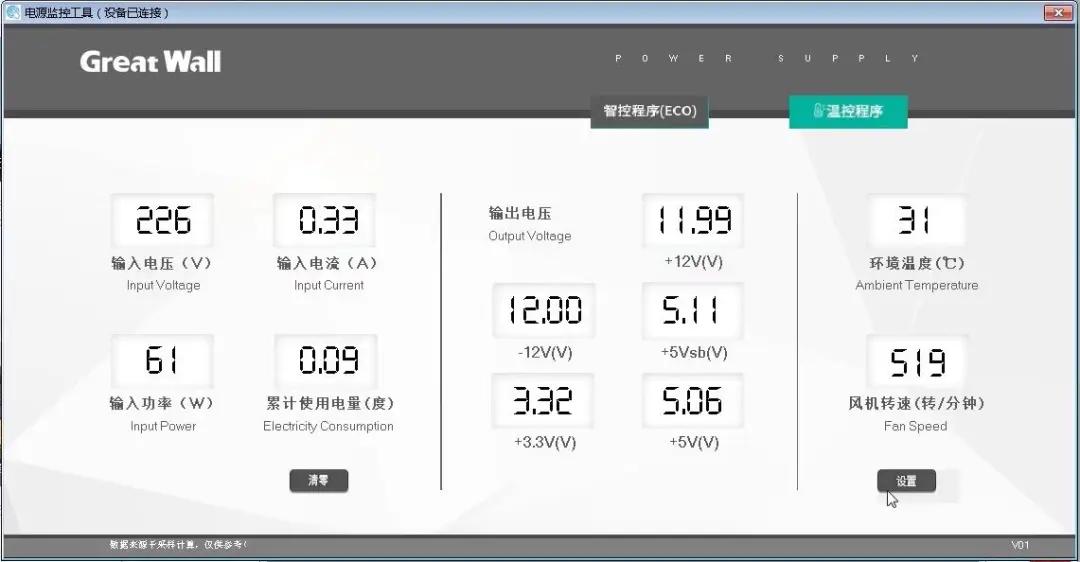
Task: Click the window title 电源监控工具
Action: point(96,12)
